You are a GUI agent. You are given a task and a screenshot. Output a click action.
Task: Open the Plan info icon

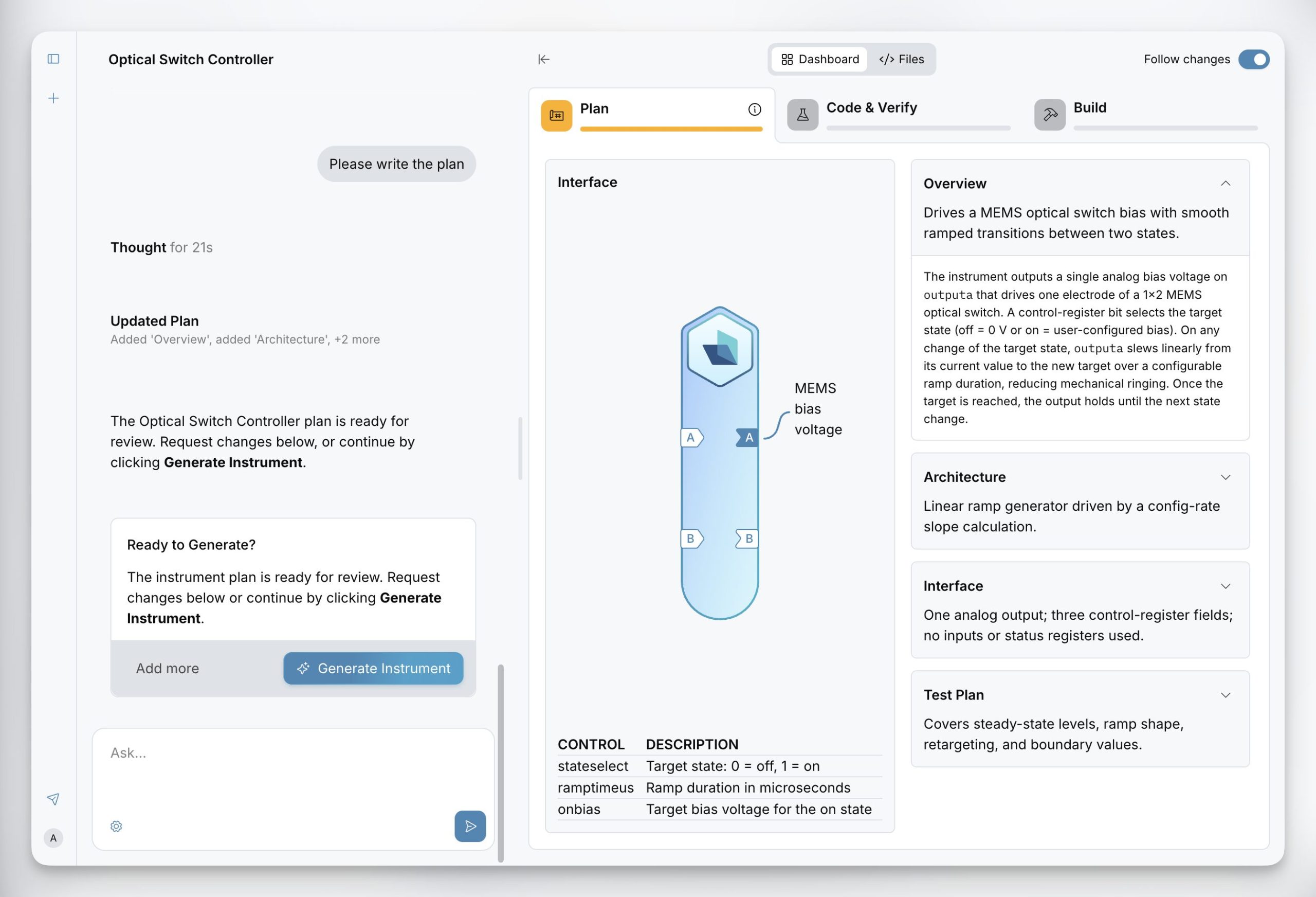754,110
